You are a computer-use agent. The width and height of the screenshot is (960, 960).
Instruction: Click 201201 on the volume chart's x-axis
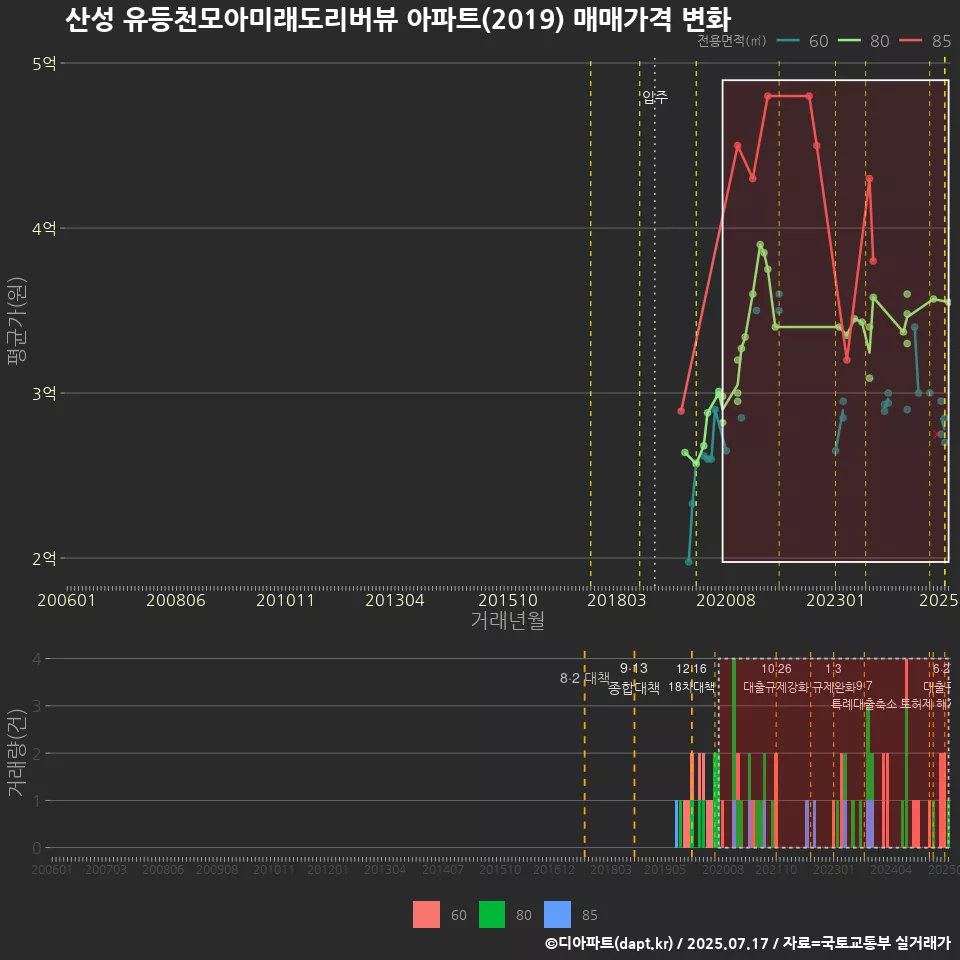(x=328, y=869)
